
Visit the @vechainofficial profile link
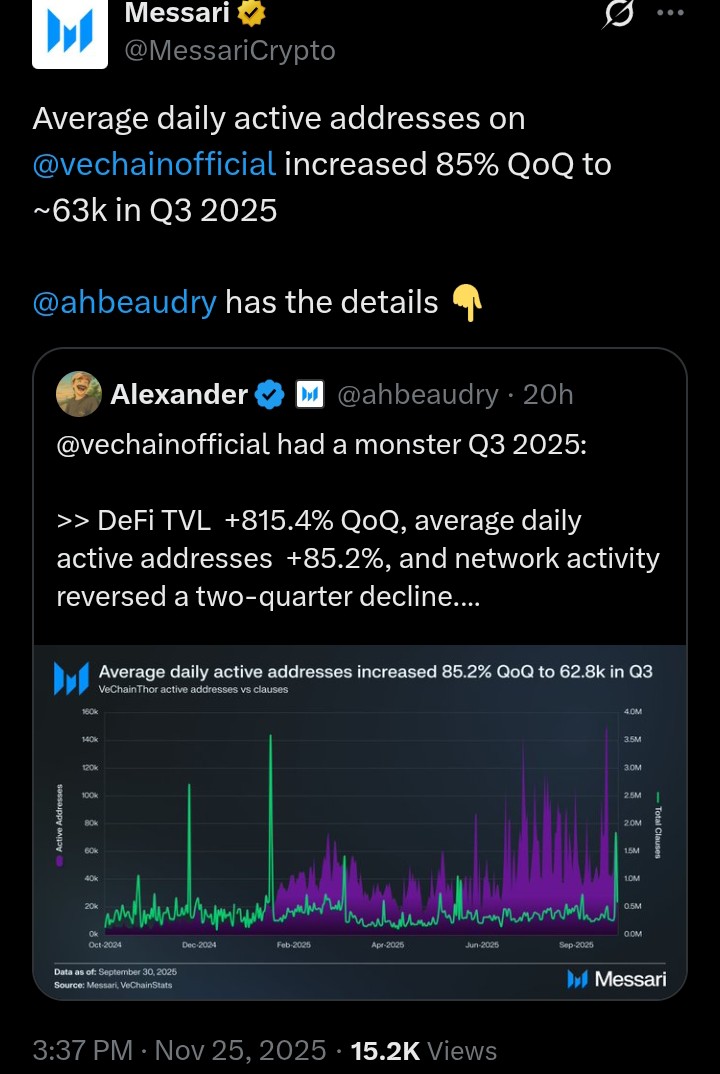[x=155, y=164]
